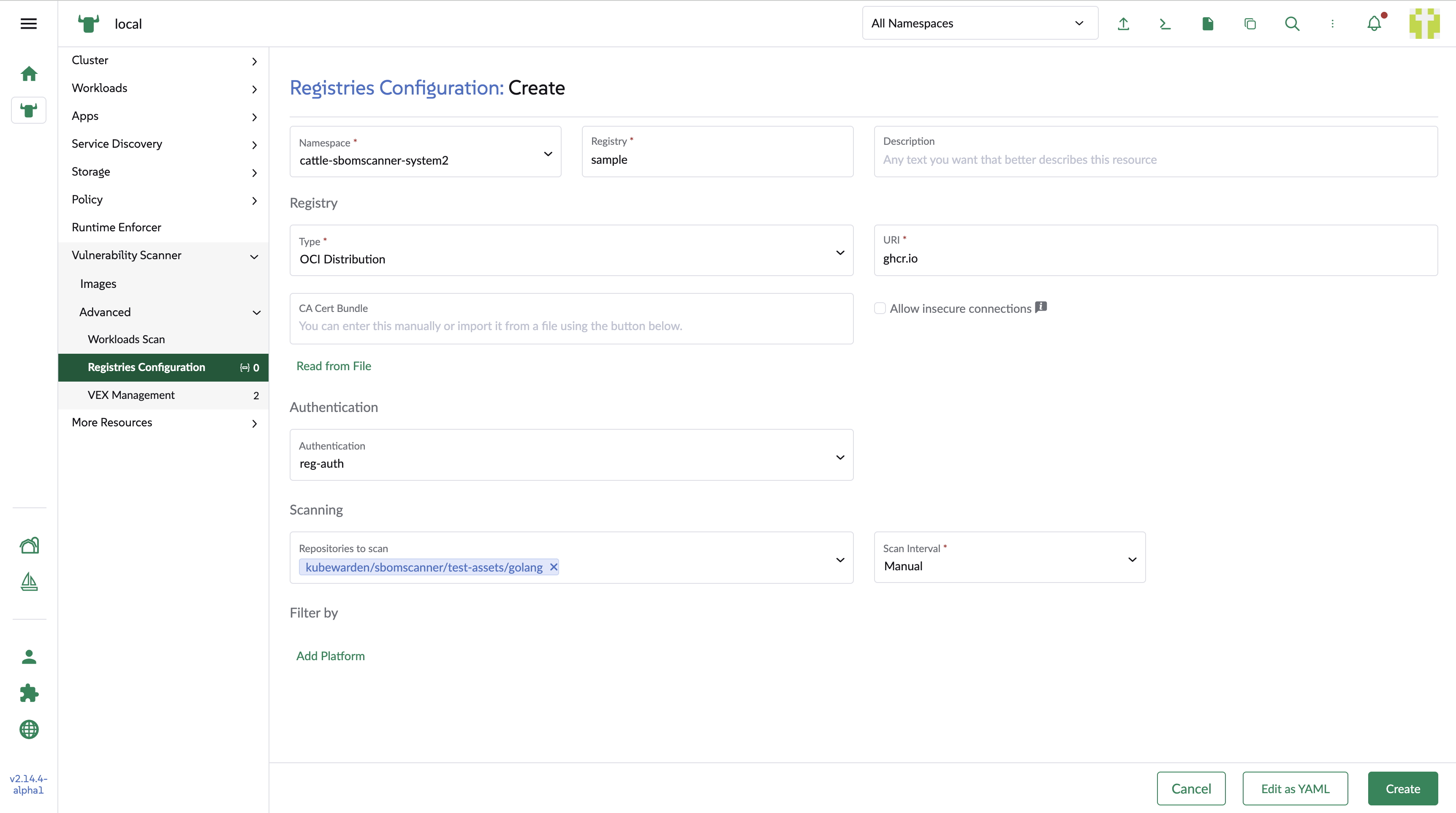Collapse the Vulnerability Scanner section
This screenshot has height=813, width=1456.
tap(163, 255)
